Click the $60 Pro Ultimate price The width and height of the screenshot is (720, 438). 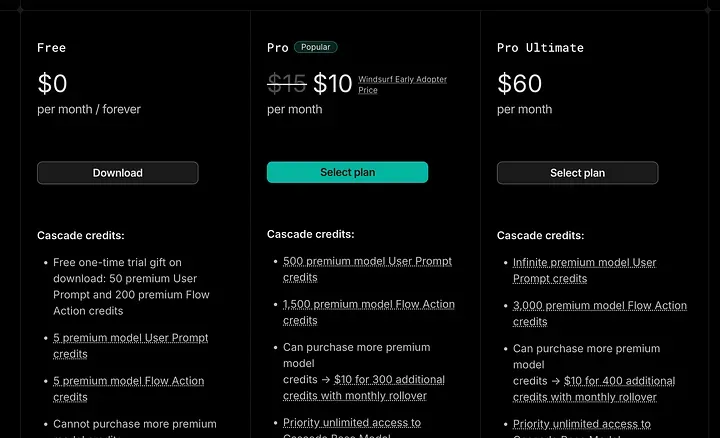pyautogui.click(x=519, y=84)
